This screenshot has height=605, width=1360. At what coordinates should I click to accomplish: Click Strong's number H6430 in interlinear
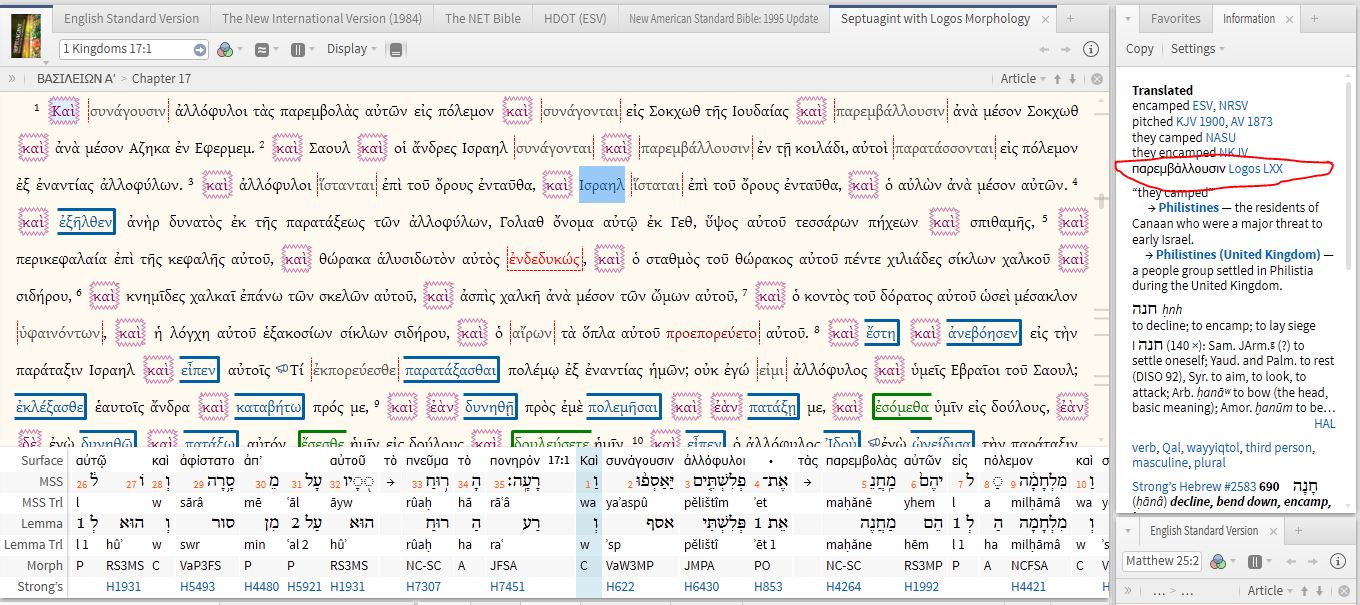click(702, 587)
